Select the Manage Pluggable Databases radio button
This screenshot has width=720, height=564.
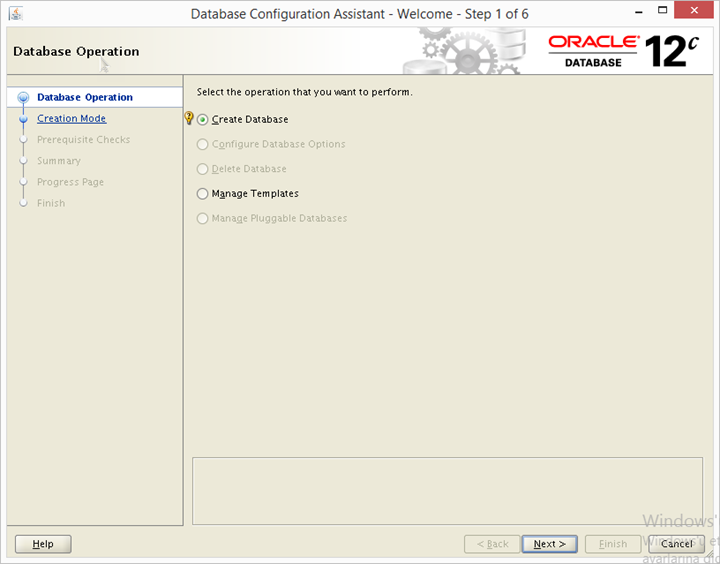pyautogui.click(x=202, y=219)
